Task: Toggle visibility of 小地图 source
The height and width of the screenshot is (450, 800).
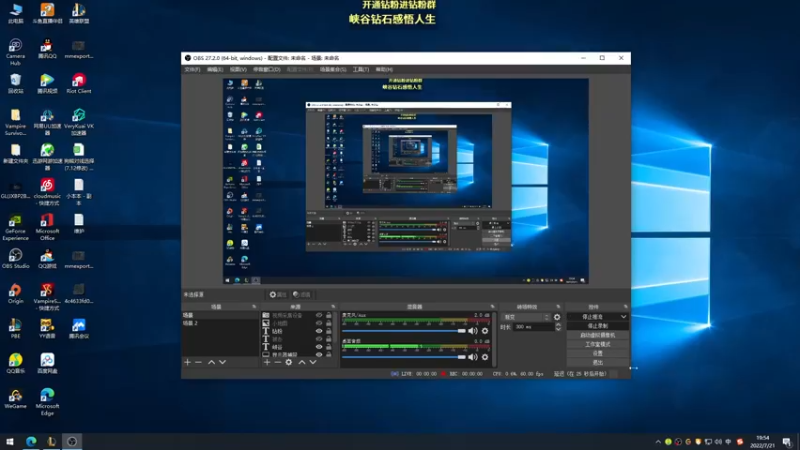Action: click(319, 323)
